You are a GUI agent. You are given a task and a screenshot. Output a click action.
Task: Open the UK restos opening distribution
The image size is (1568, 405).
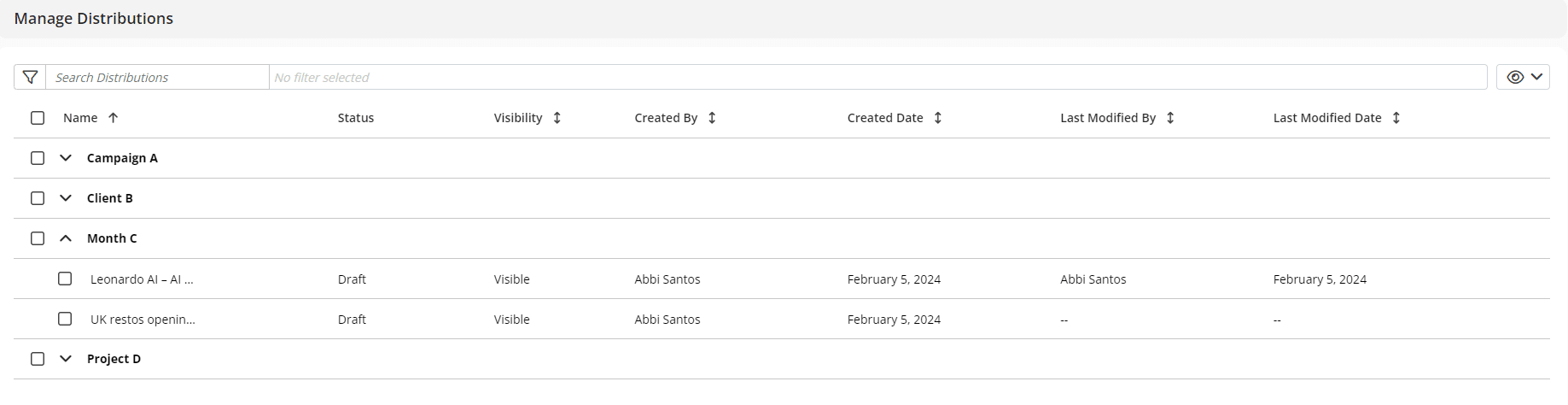pos(143,320)
